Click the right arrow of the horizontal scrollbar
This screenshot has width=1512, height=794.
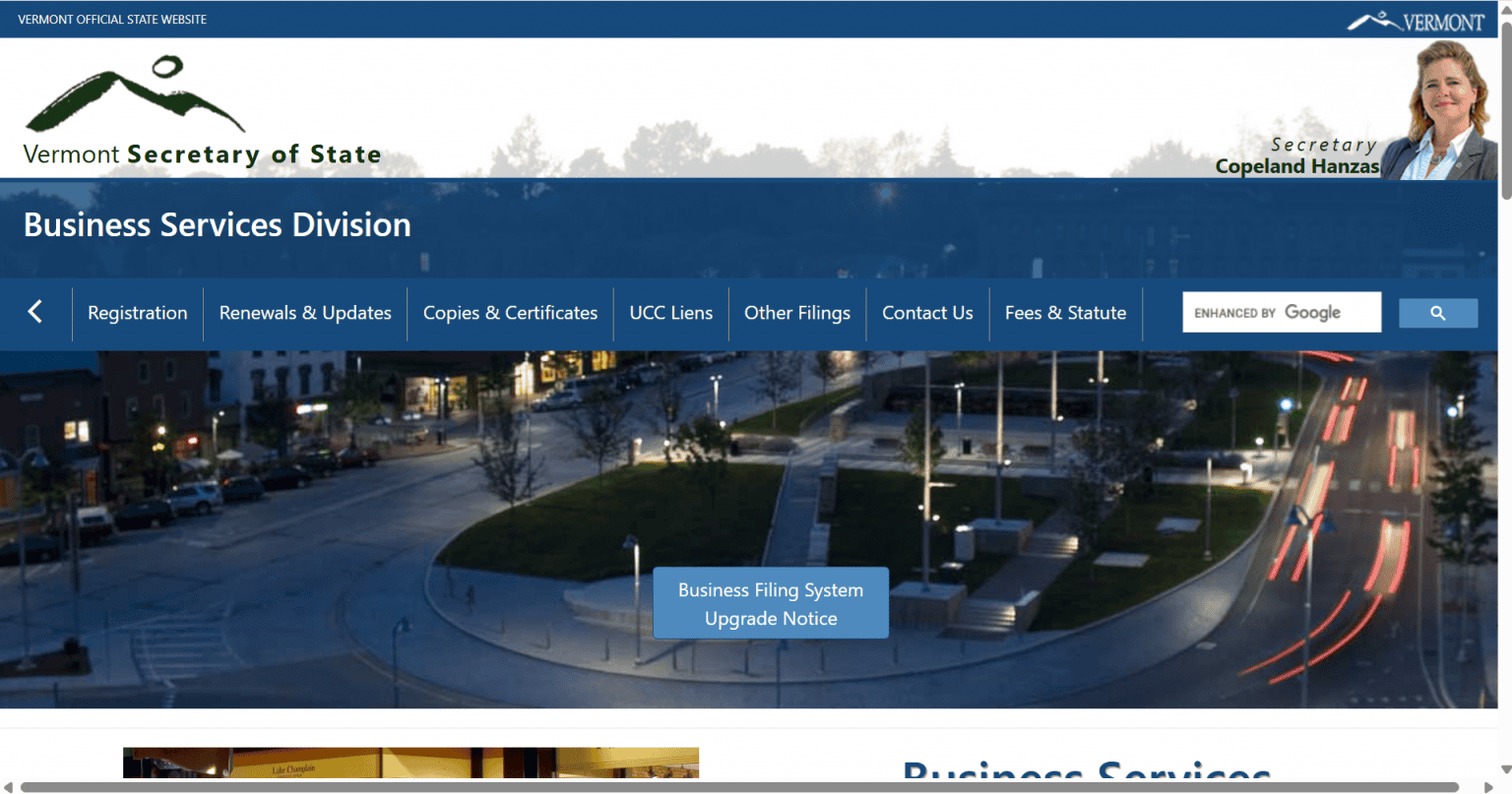[1489, 787]
